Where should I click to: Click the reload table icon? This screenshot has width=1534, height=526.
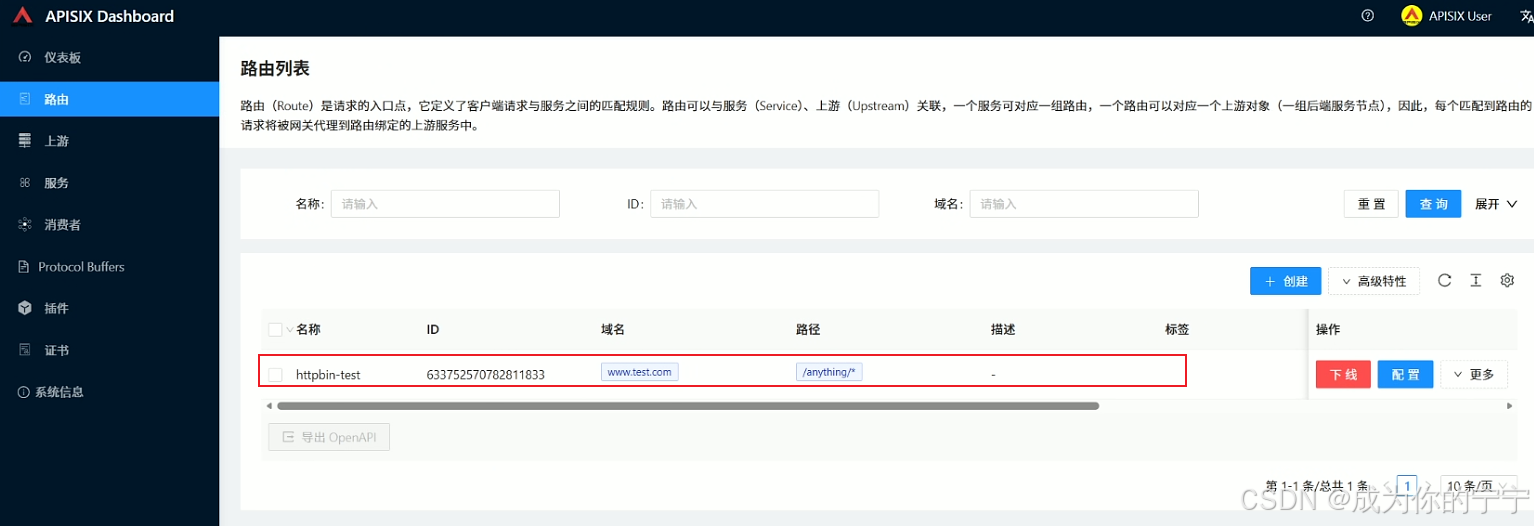[x=1444, y=281]
